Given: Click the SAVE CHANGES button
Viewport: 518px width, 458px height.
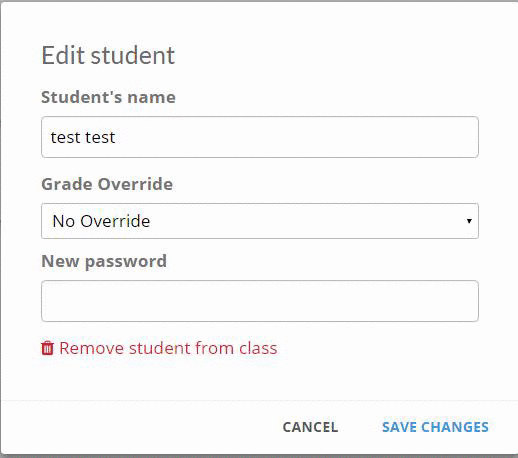Looking at the screenshot, I should point(435,427).
